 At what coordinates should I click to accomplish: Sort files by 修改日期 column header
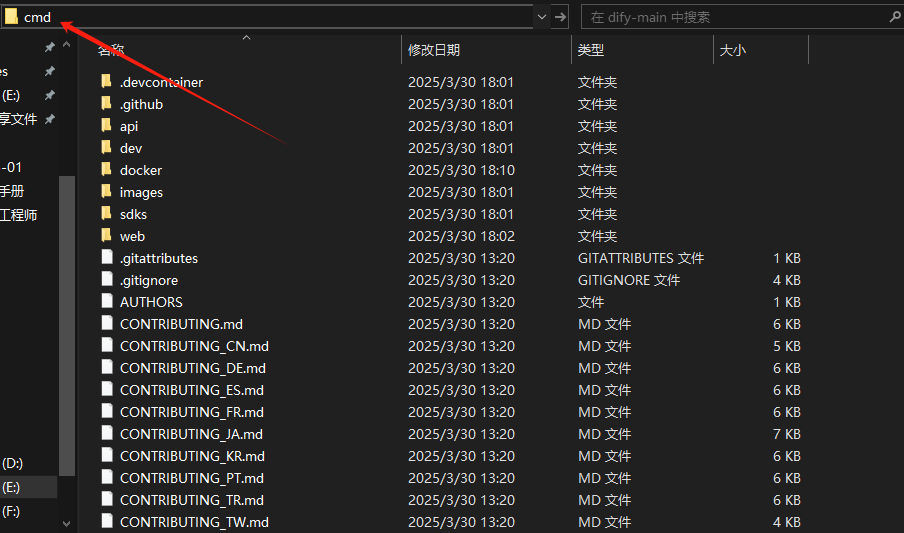[x=434, y=50]
